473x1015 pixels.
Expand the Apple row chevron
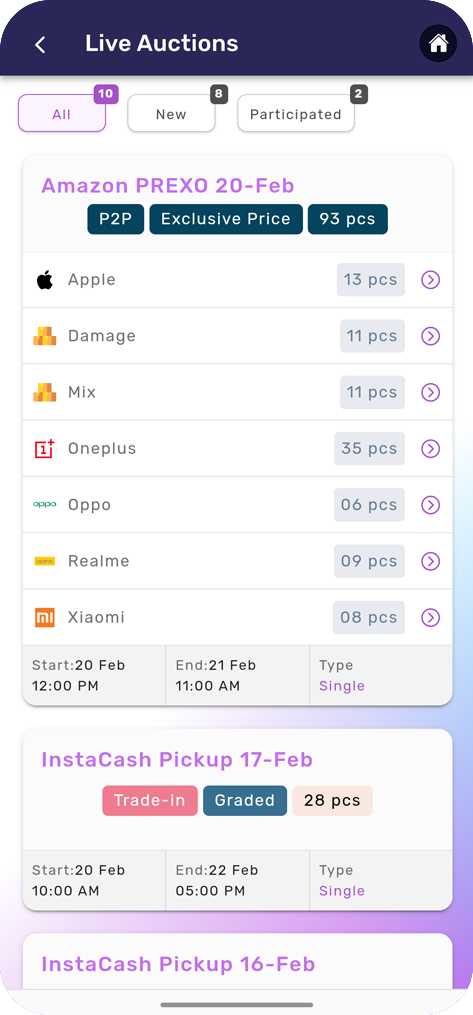click(x=430, y=280)
